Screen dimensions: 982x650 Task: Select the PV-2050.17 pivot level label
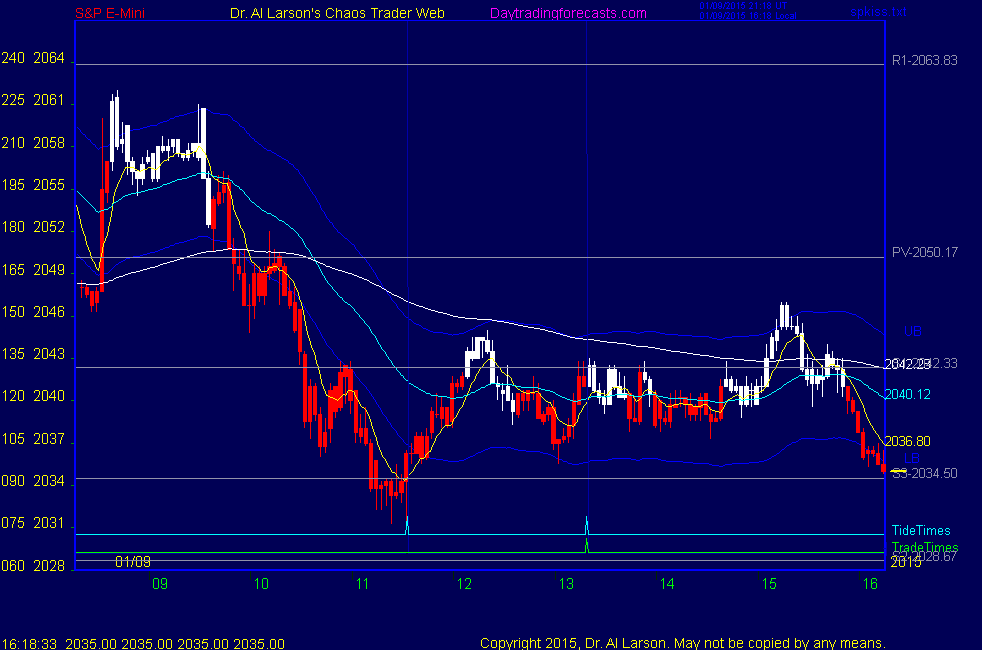point(924,252)
